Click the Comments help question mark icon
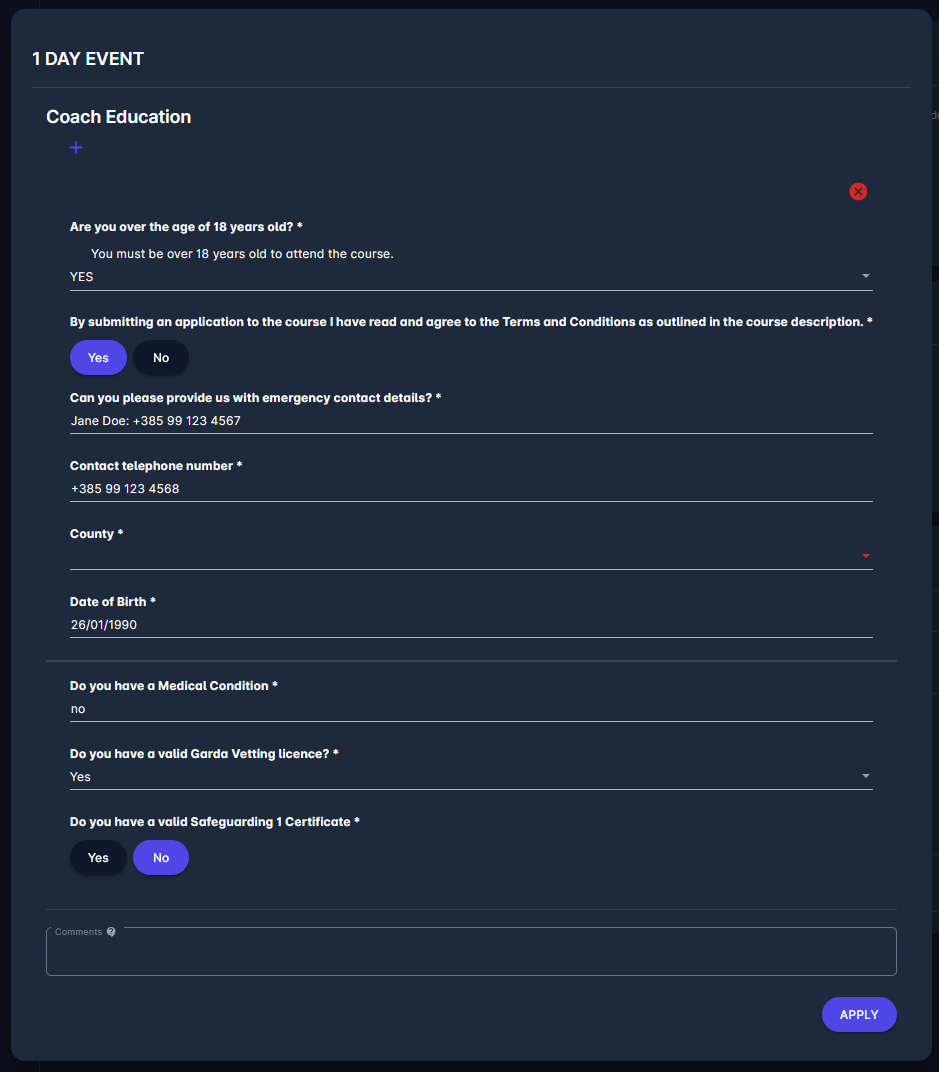This screenshot has width=939, height=1072. tap(111, 932)
